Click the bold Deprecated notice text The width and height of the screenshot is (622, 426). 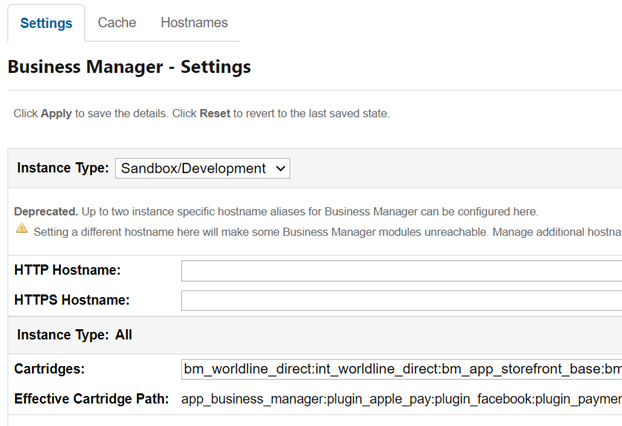click(x=46, y=212)
